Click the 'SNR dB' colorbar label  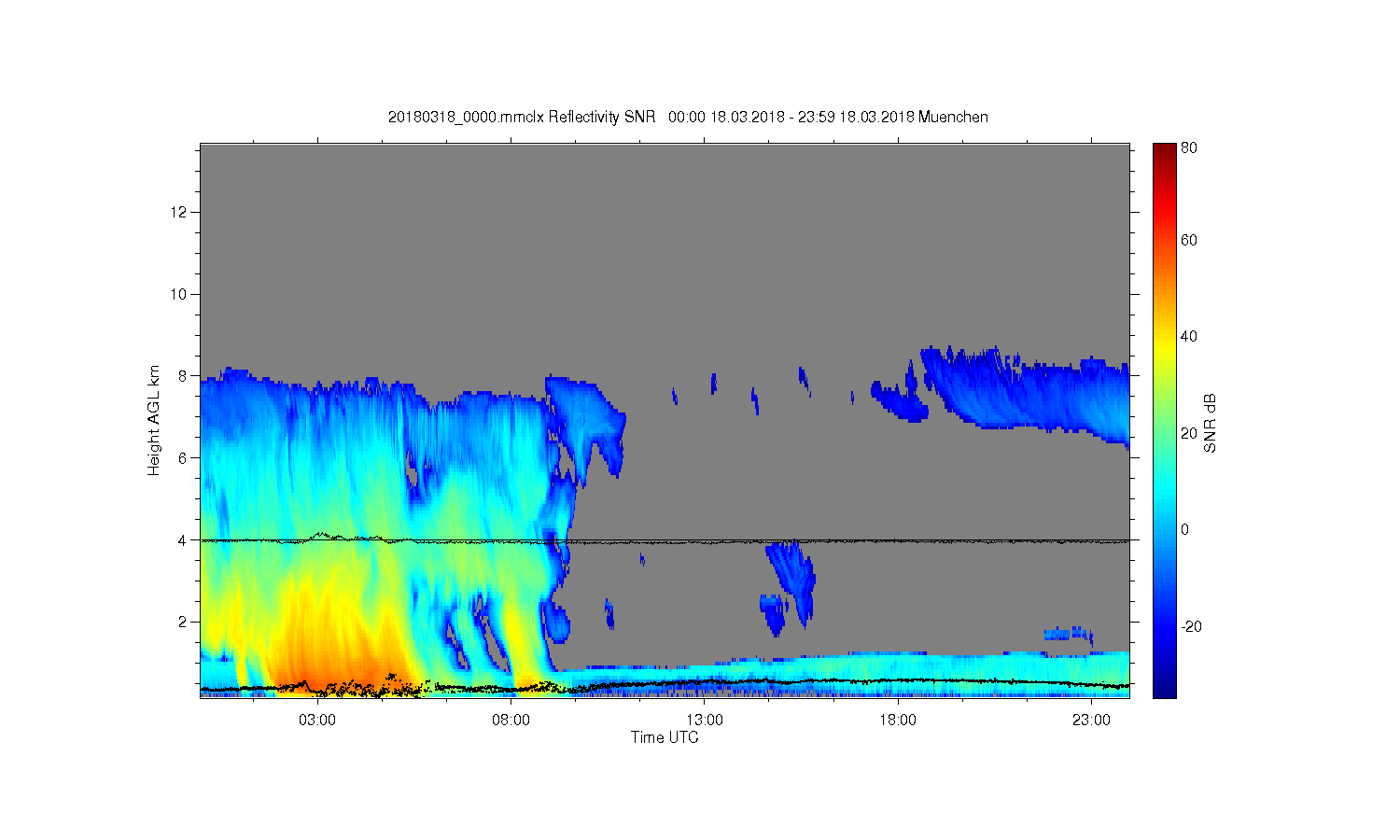1210,423
